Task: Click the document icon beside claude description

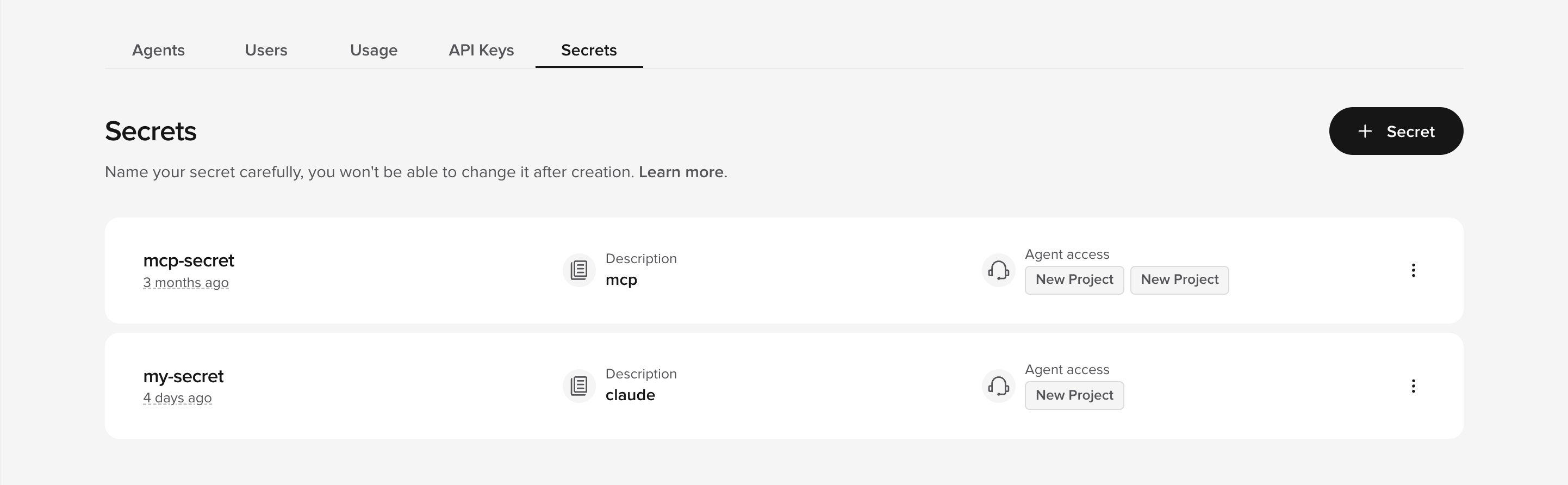Action: (579, 386)
